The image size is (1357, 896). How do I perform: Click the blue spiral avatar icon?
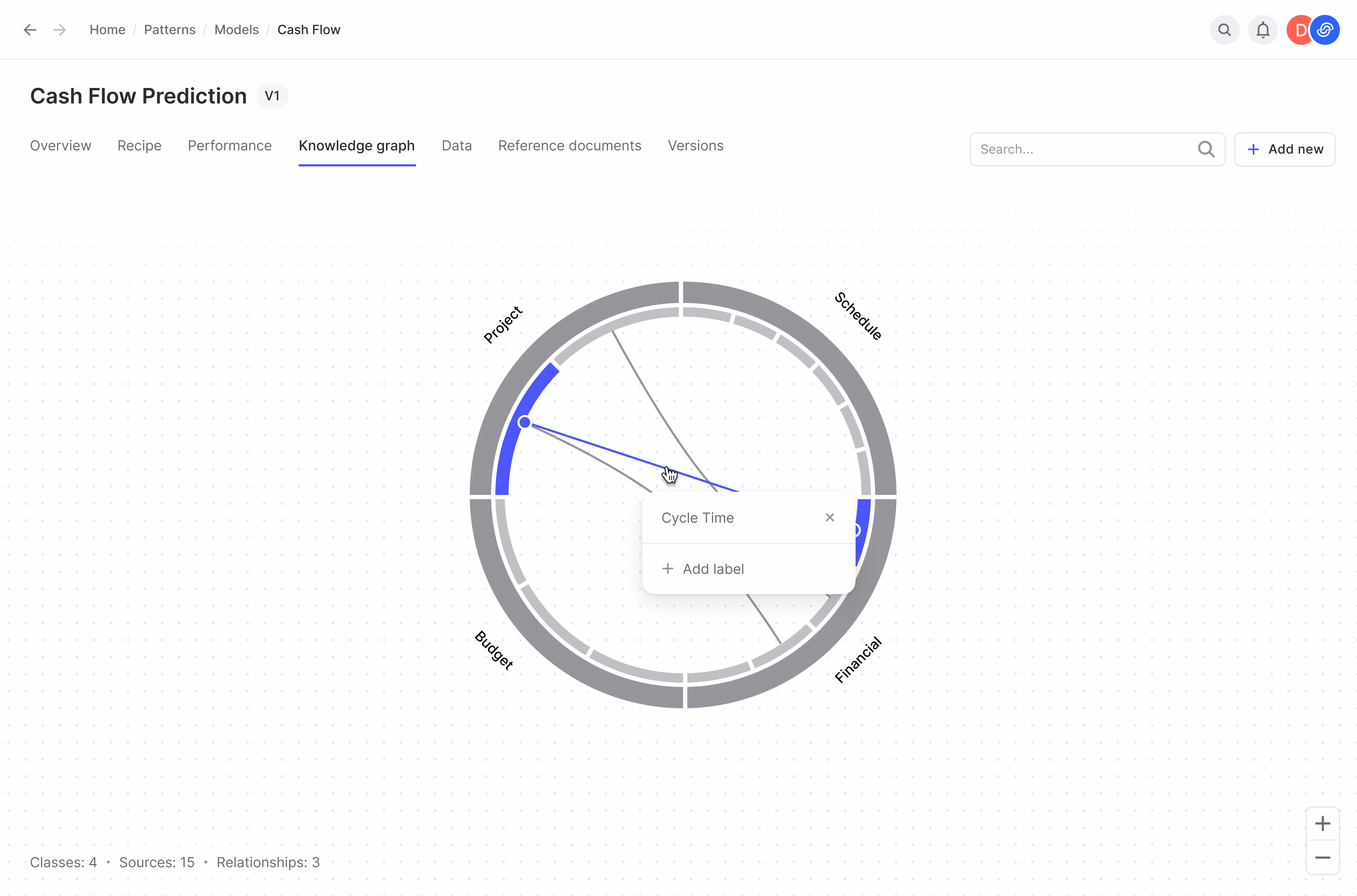coord(1326,30)
